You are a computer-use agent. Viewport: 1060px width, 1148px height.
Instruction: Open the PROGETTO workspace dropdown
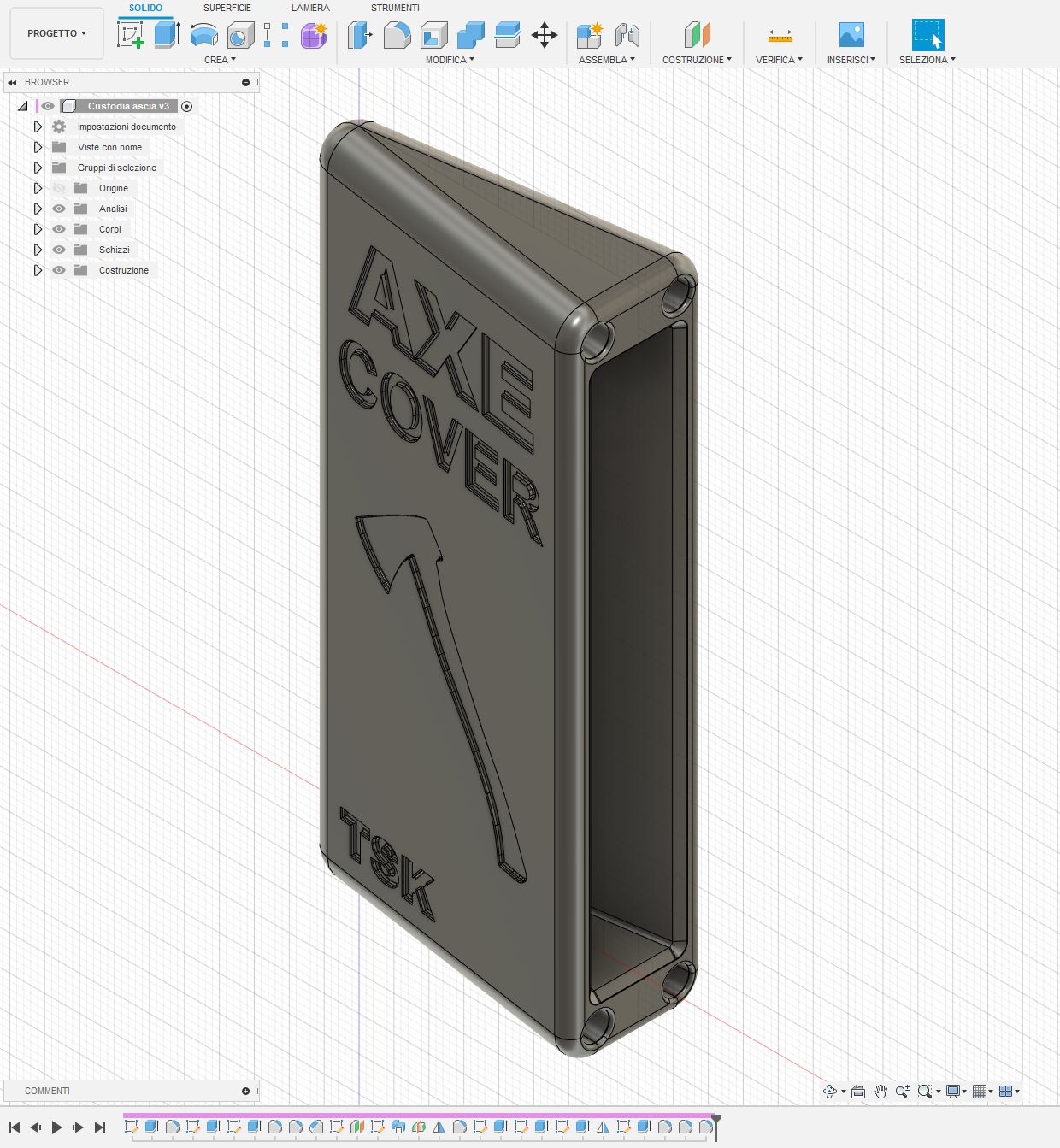(57, 33)
